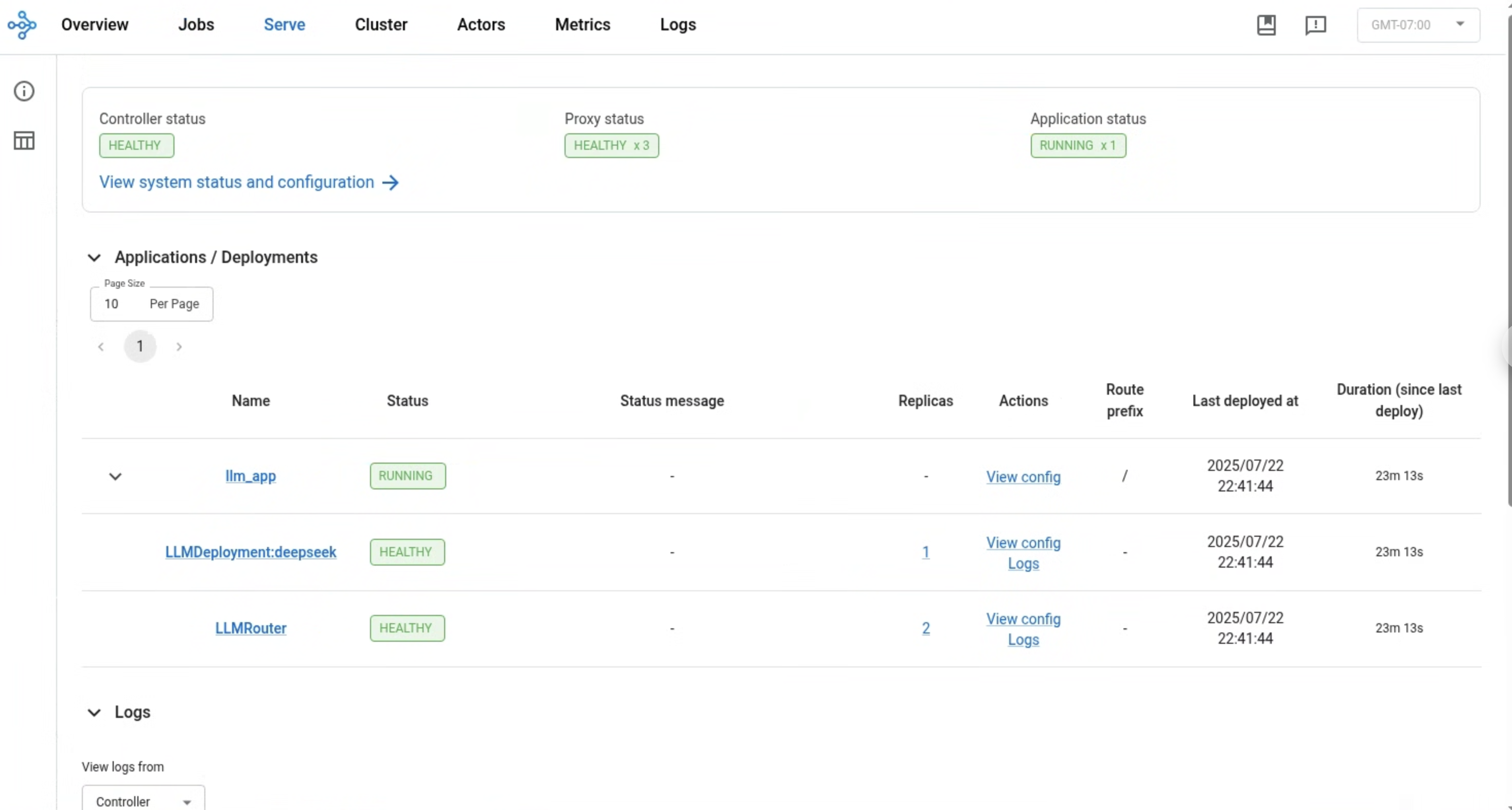This screenshot has height=810, width=1512.
Task: Click the Ray logo icon
Action: [22, 25]
